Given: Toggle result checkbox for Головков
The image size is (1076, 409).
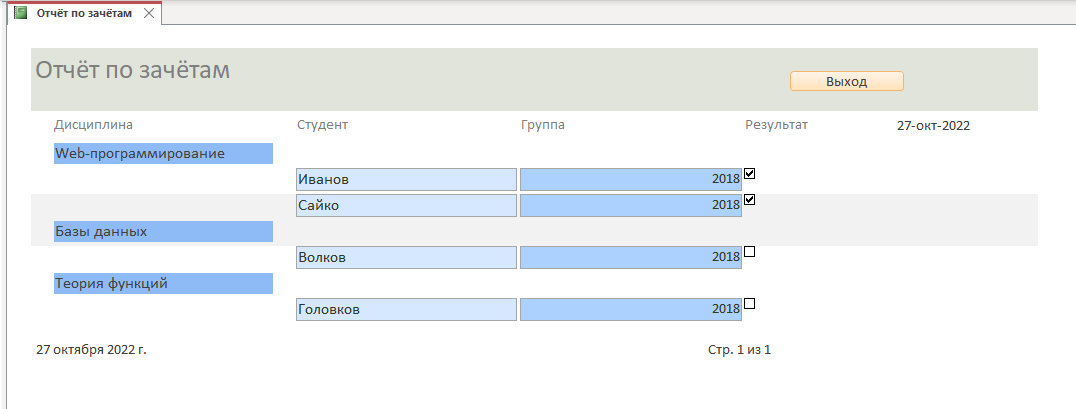Looking at the screenshot, I should pos(749,303).
